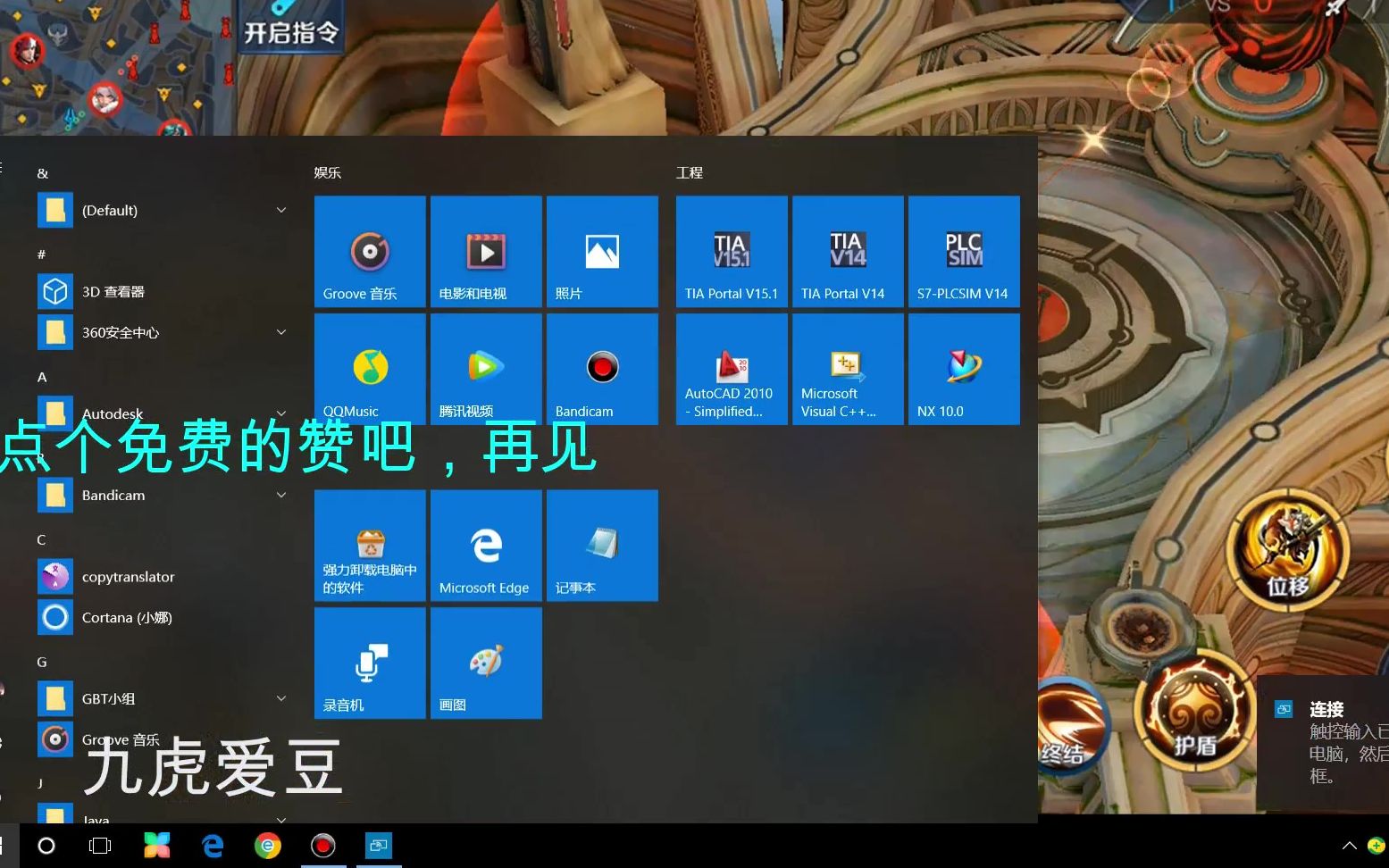Launch the QQMusic tile
Viewport: 1389px width, 868px height.
pyautogui.click(x=370, y=369)
